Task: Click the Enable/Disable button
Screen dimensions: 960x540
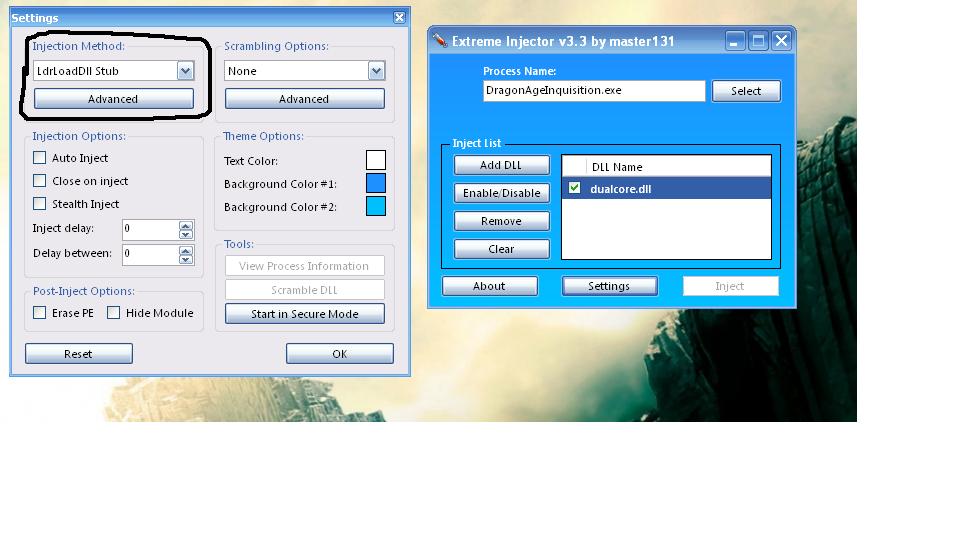Action: pos(501,193)
